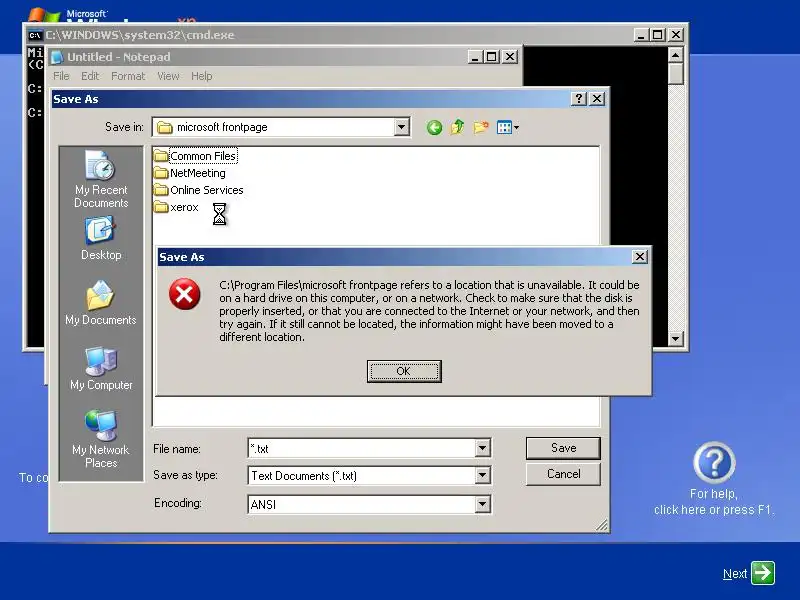Click the Save As dialog help button
The width and height of the screenshot is (800, 600).
[x=579, y=98]
